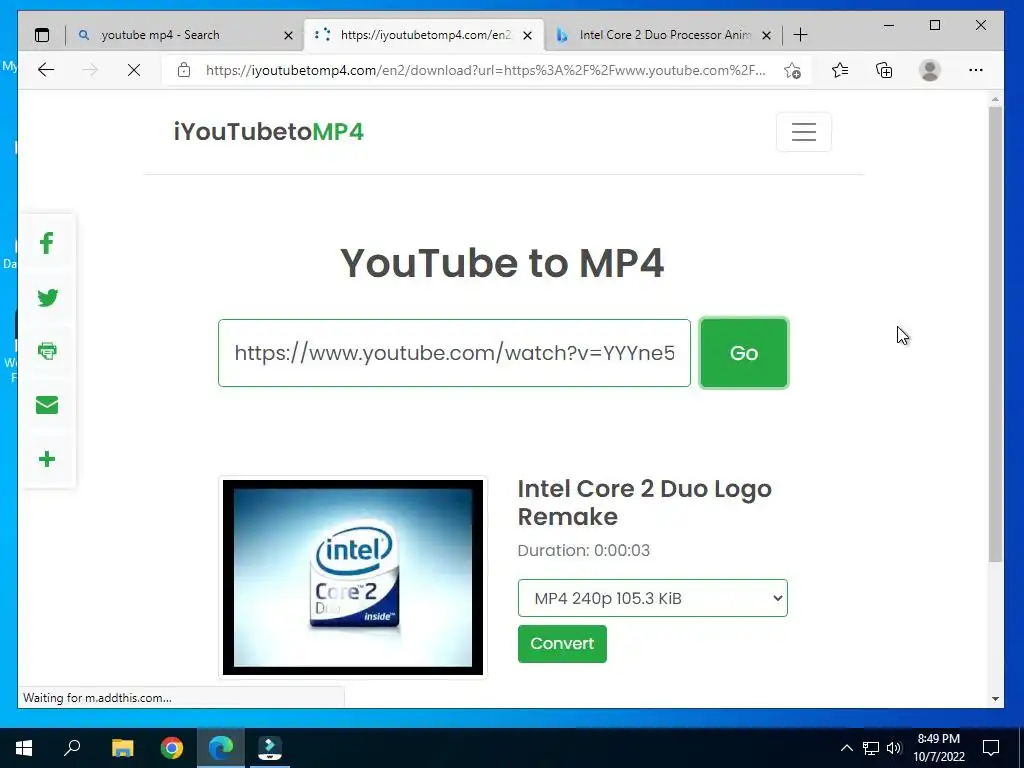Image resolution: width=1024 pixels, height=768 pixels.
Task: Close the iyoutubetomp4.com tab
Action: (528, 35)
